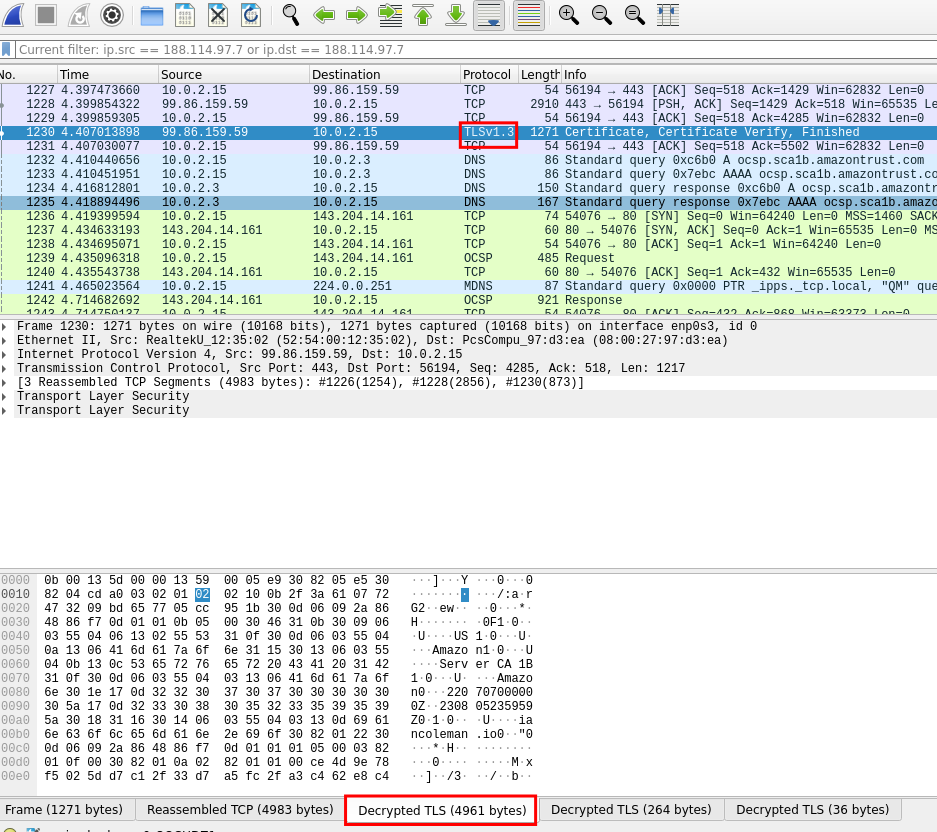937x832 pixels.
Task: Open the Reassembled TCP (4983 bytes) tab
Action: click(240, 810)
